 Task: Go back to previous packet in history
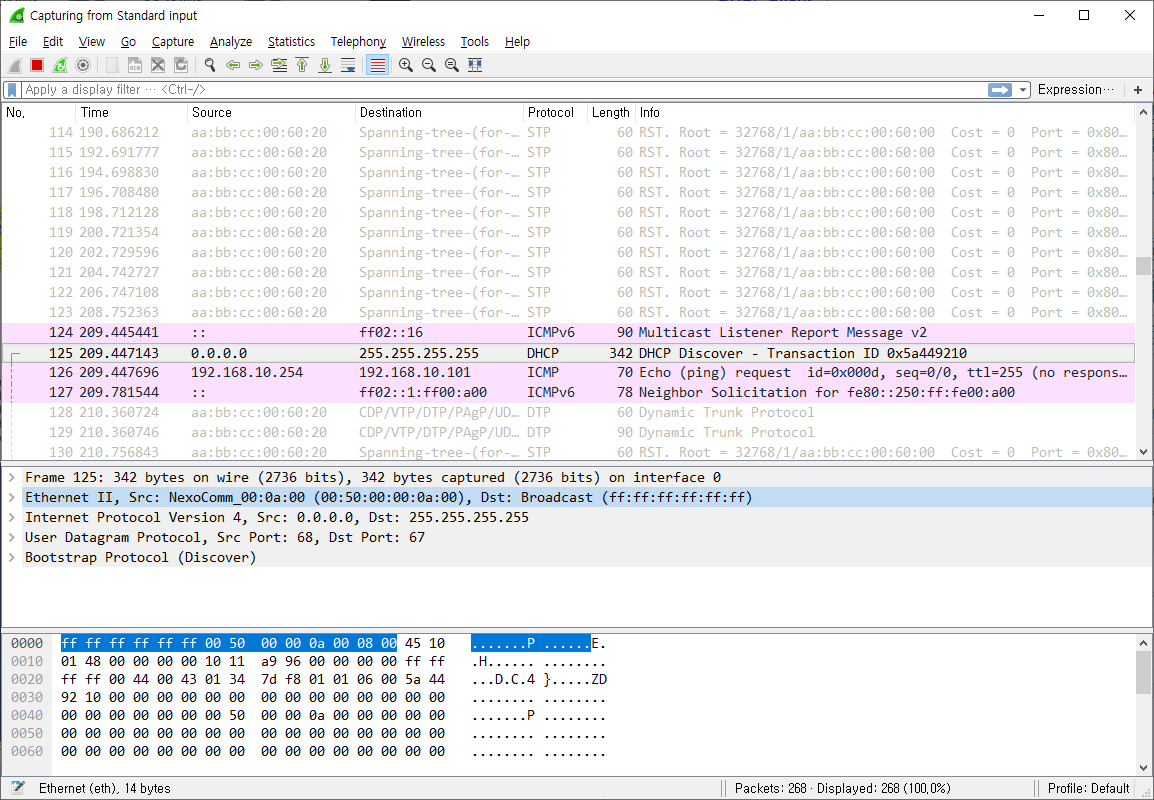coord(233,66)
